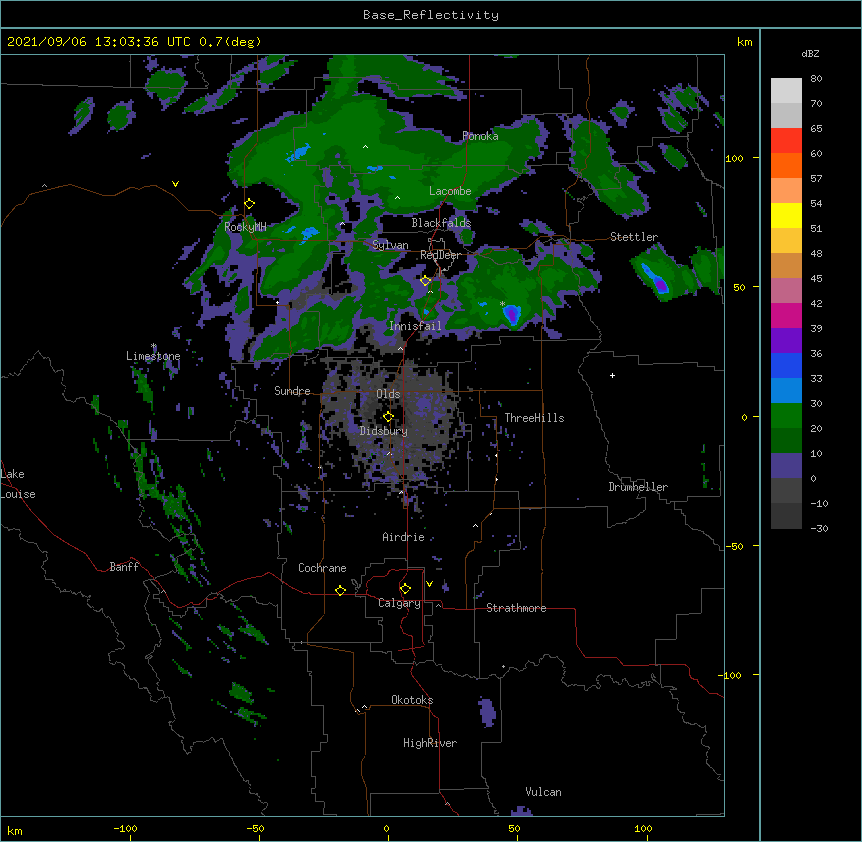This screenshot has height=842, width=862.
Task: Click the yellow diamond marker near RockyMH
Action: (x=249, y=204)
